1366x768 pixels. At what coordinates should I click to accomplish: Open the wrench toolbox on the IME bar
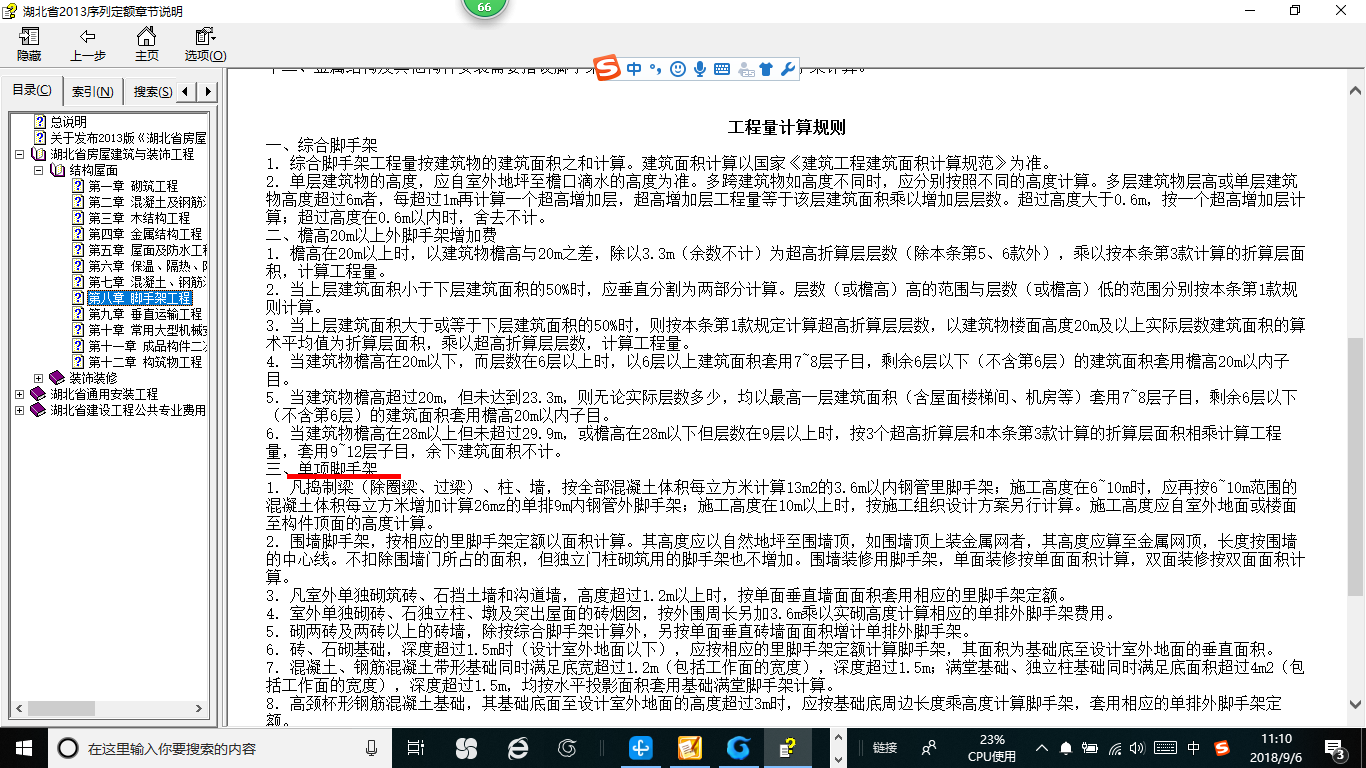click(788, 69)
